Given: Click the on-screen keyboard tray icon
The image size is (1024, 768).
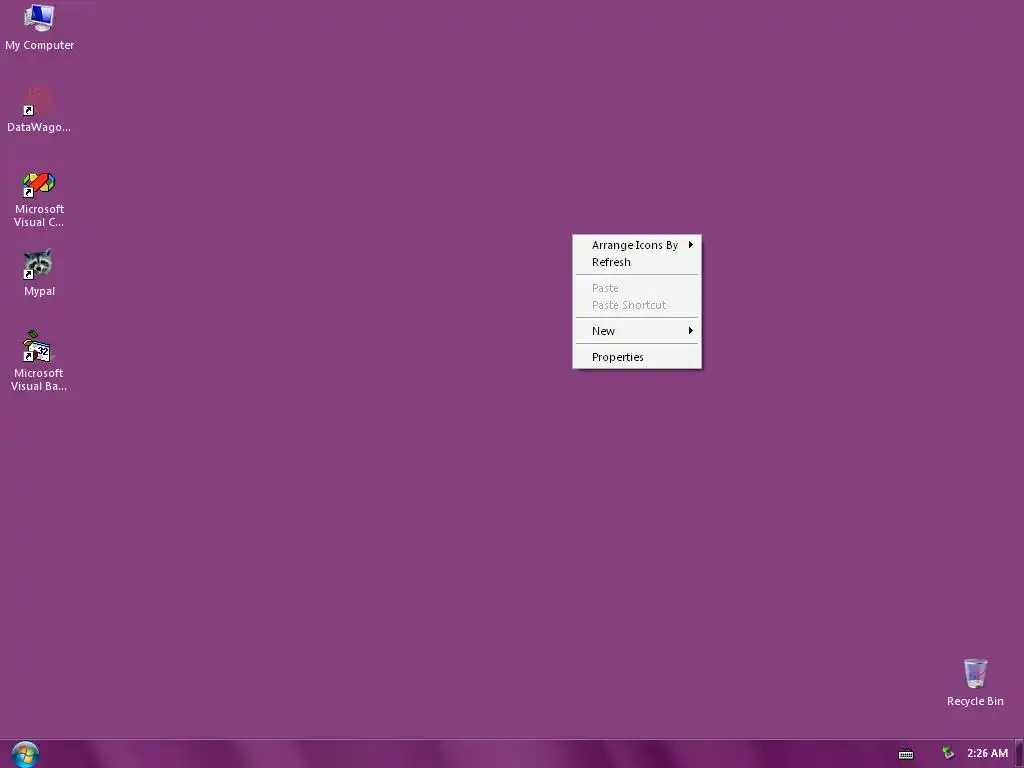Looking at the screenshot, I should tap(906, 754).
